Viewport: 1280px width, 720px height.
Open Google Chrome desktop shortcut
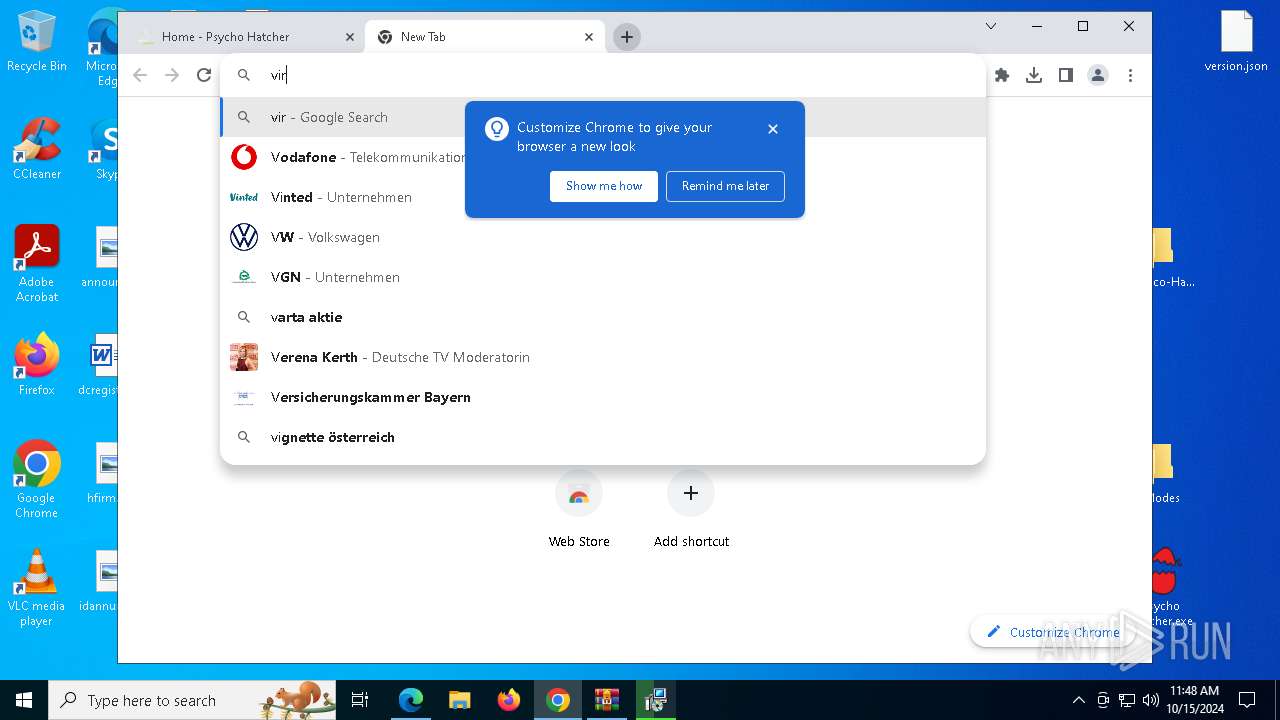pyautogui.click(x=37, y=480)
